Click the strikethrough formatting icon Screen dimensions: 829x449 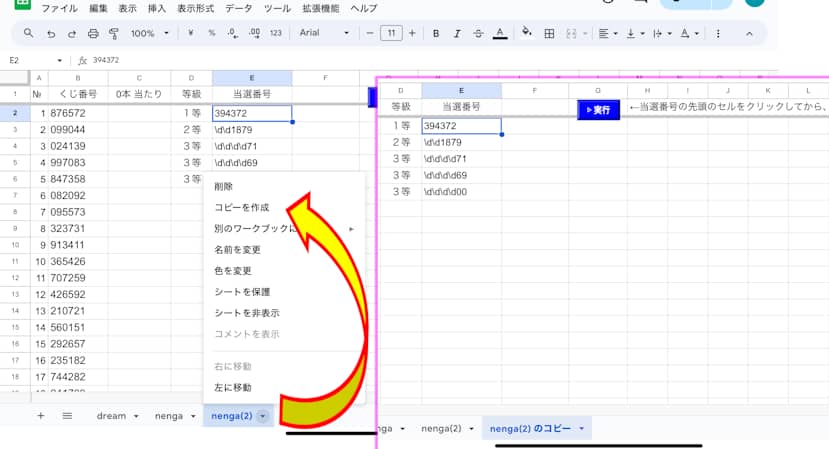pos(481,33)
